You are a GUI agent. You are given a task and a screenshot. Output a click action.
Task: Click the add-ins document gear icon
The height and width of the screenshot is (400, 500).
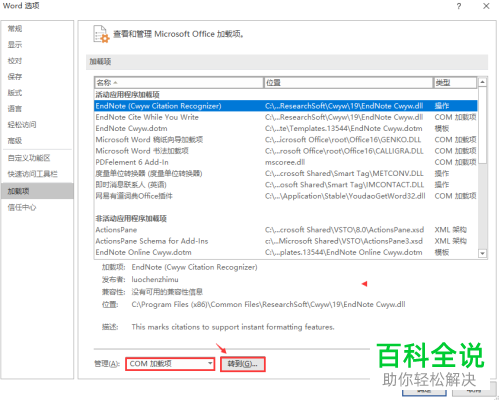(101, 34)
